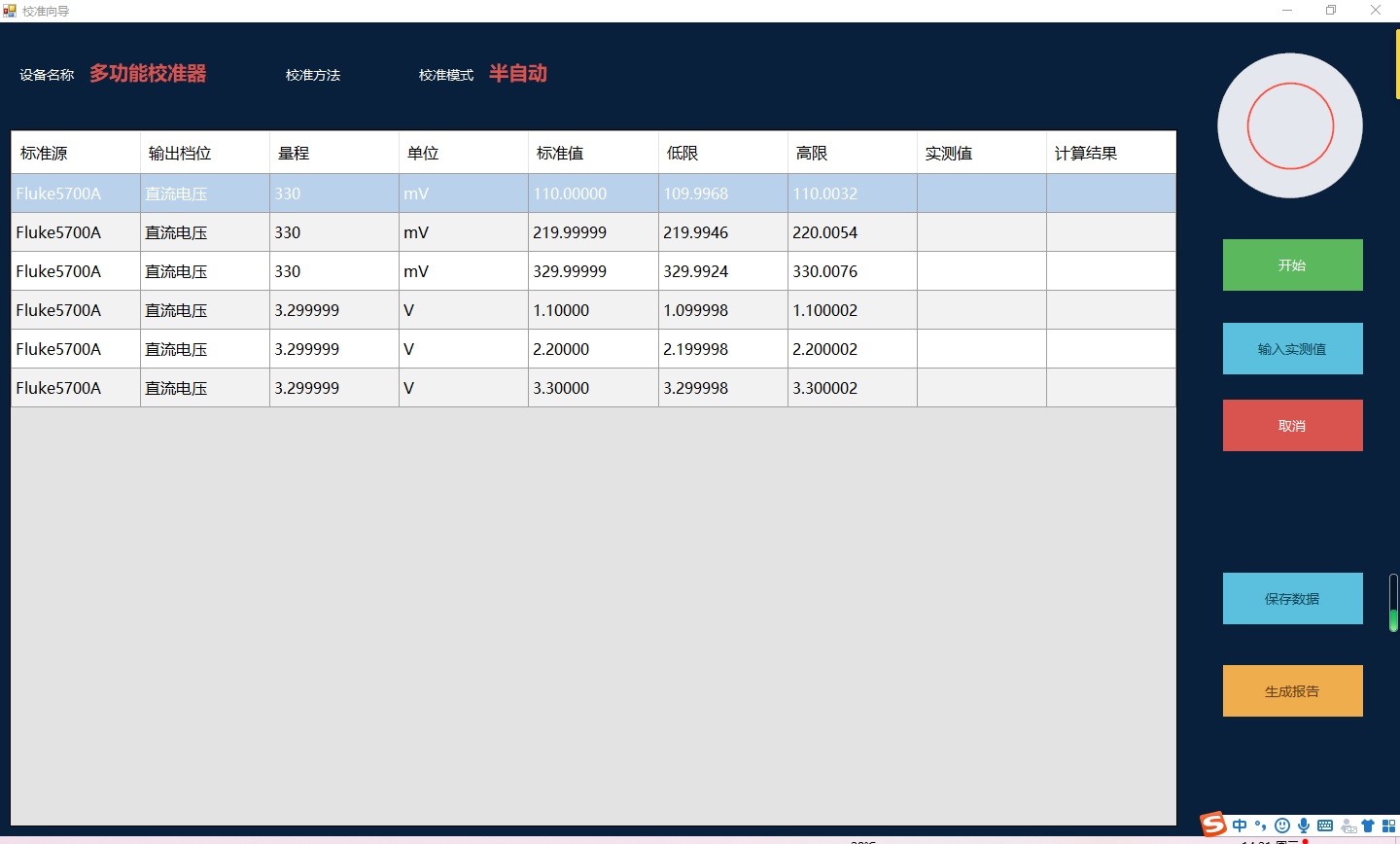1400x844 pixels.
Task: Click the 输出档位 column header
Action: click(205, 153)
